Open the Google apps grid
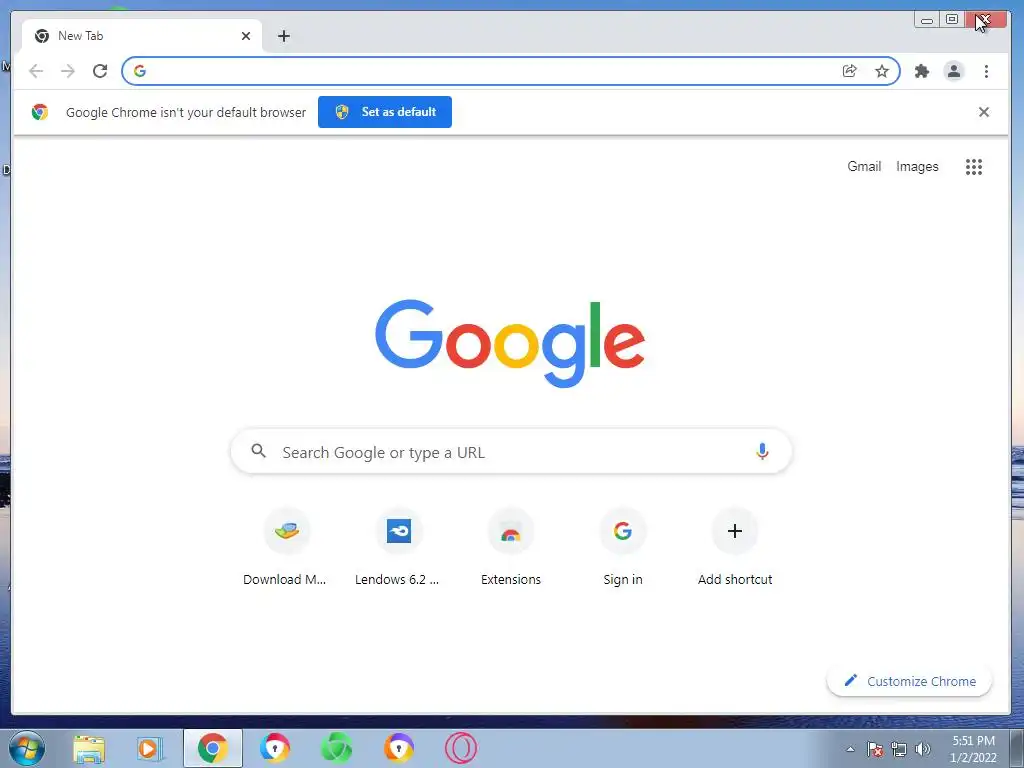The image size is (1024, 768). click(974, 167)
